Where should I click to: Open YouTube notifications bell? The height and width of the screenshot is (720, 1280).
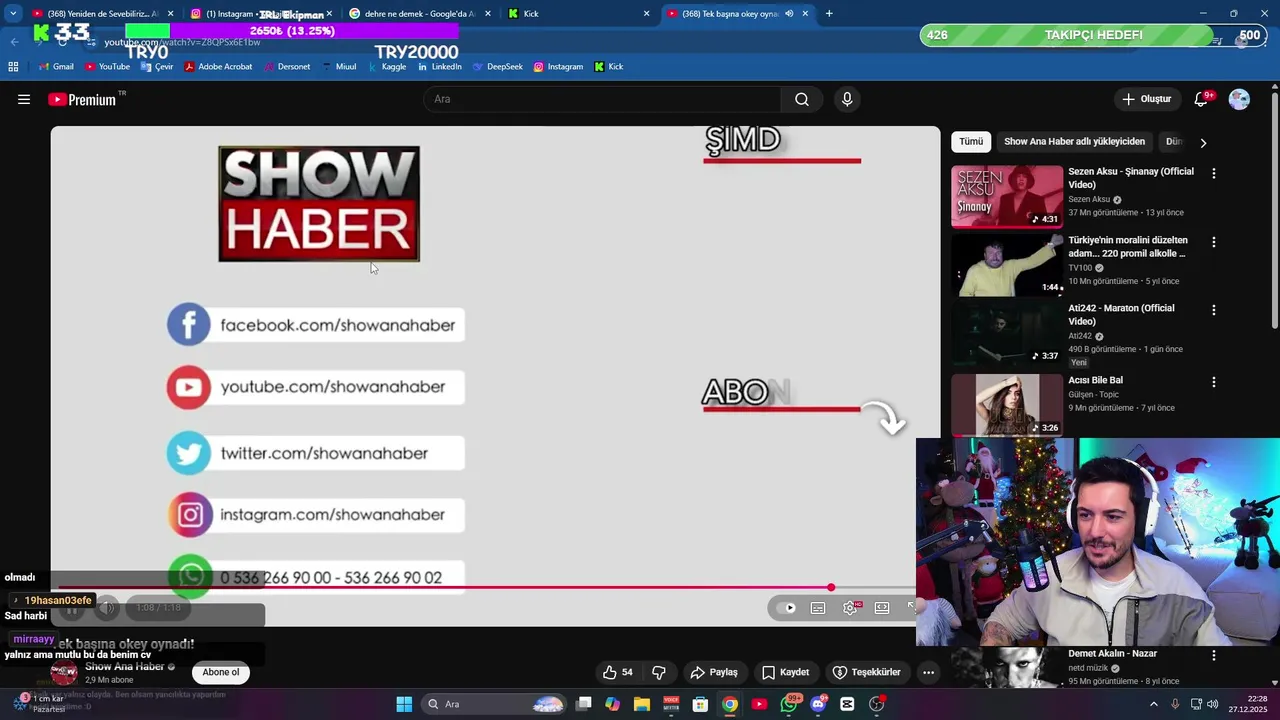tap(1202, 99)
